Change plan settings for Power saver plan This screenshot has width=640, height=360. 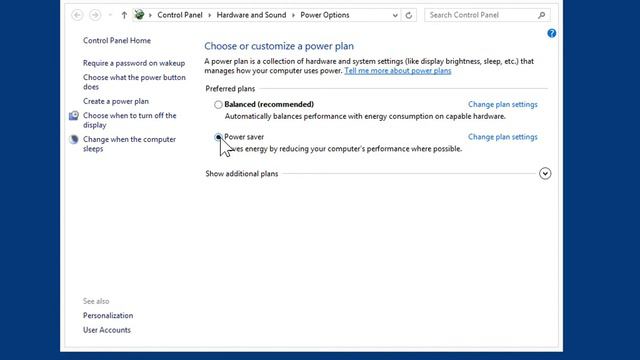tap(502, 137)
